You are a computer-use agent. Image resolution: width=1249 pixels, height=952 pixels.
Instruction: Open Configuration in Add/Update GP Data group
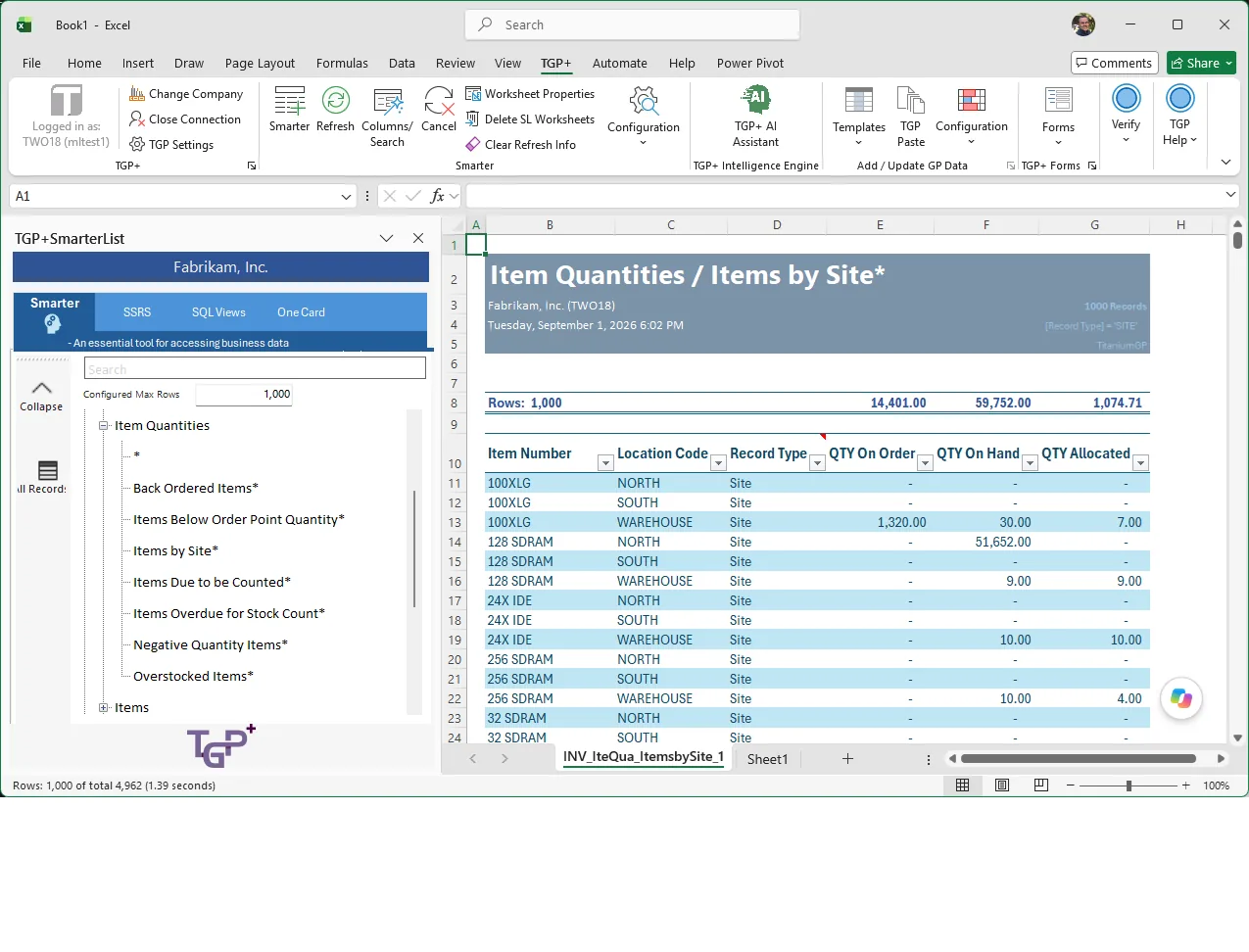tap(972, 117)
